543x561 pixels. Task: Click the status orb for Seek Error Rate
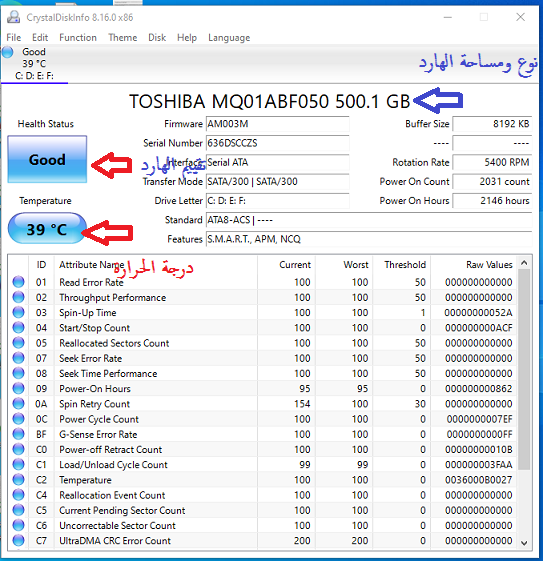18,358
